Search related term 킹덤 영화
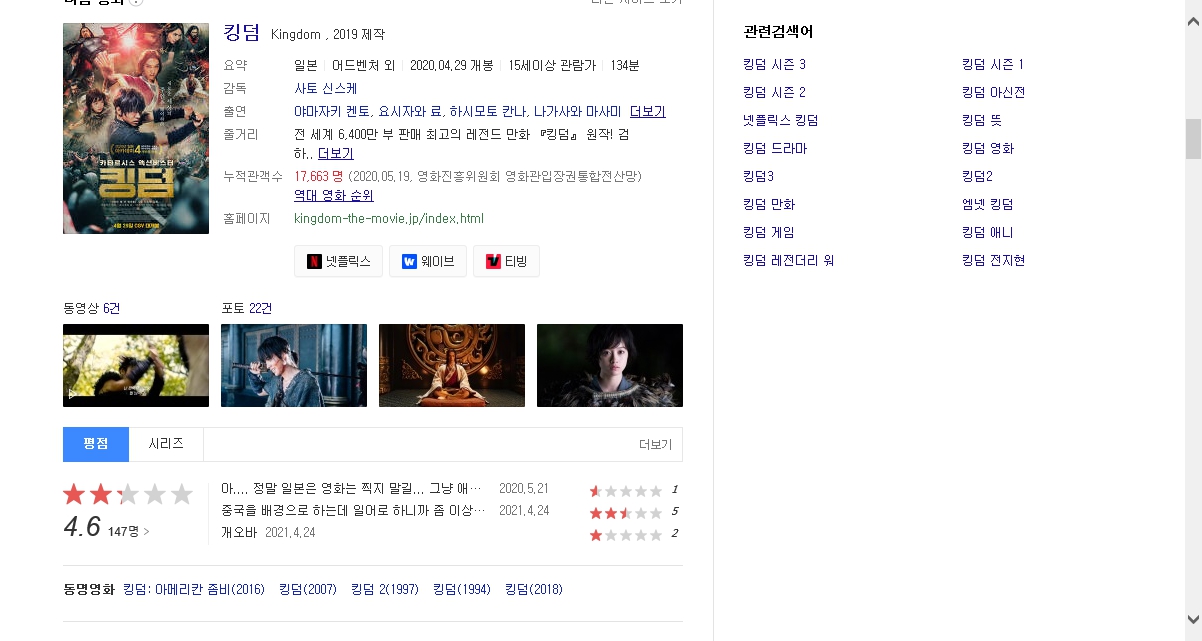 point(987,149)
